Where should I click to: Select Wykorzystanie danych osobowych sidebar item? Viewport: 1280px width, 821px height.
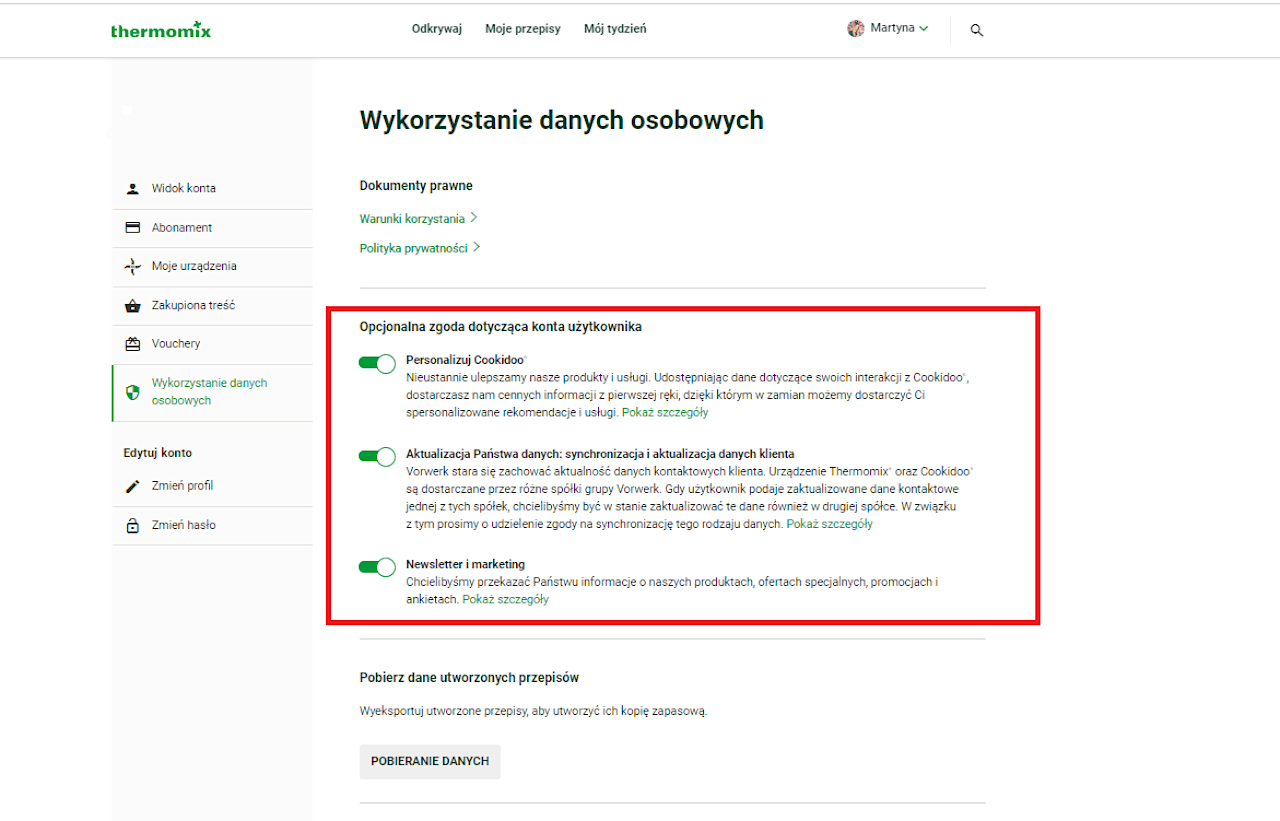[212, 392]
